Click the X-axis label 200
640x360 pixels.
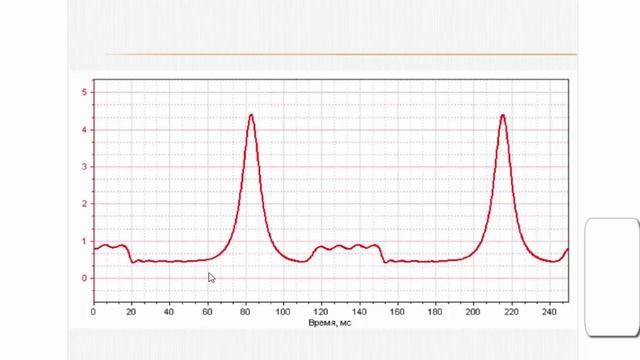473,312
